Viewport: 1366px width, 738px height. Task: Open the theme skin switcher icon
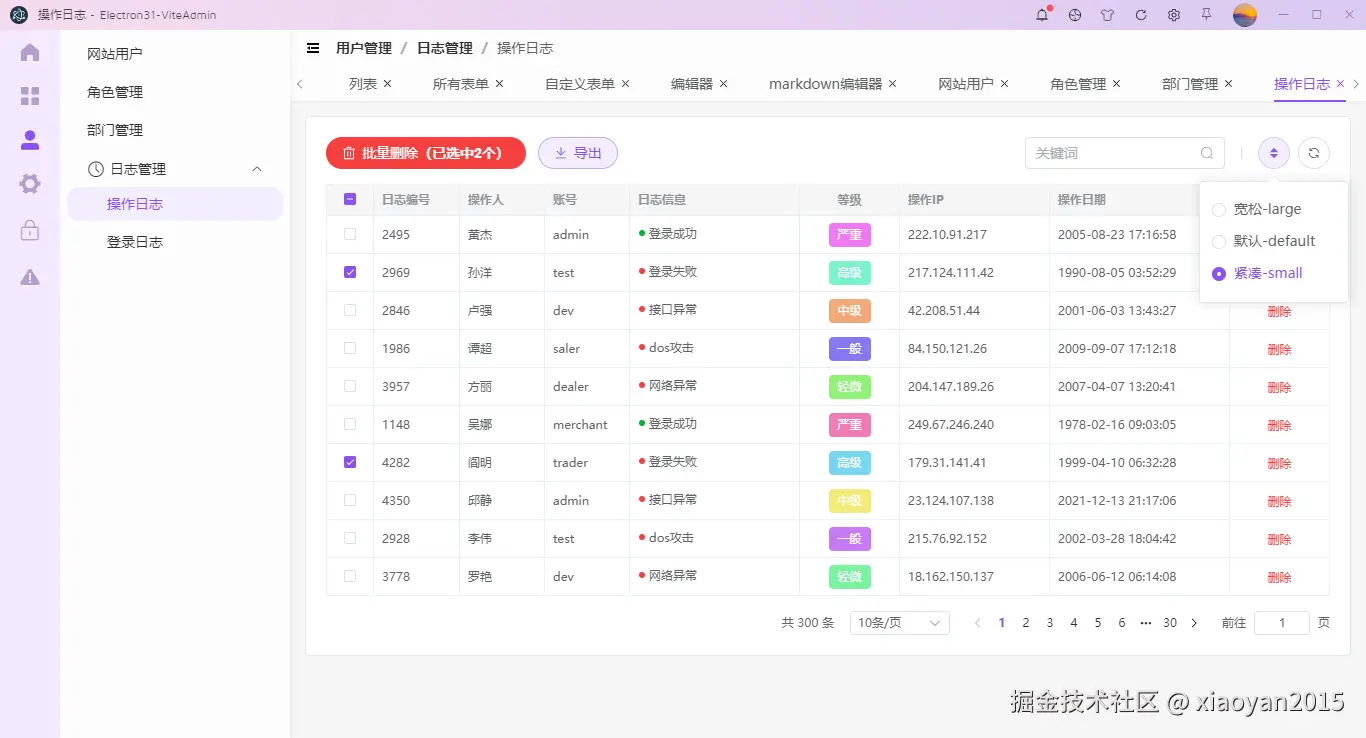point(1107,15)
